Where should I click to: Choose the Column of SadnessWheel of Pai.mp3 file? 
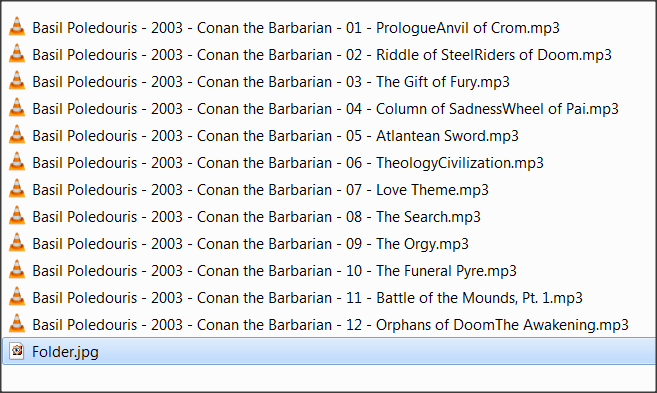pos(326,109)
